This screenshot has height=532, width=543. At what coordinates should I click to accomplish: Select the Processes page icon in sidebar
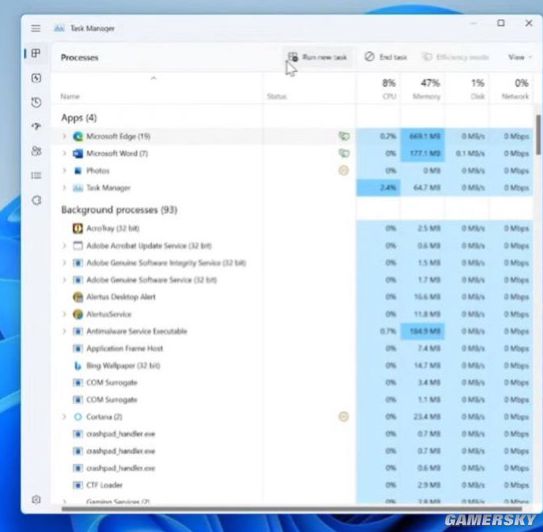point(36,53)
